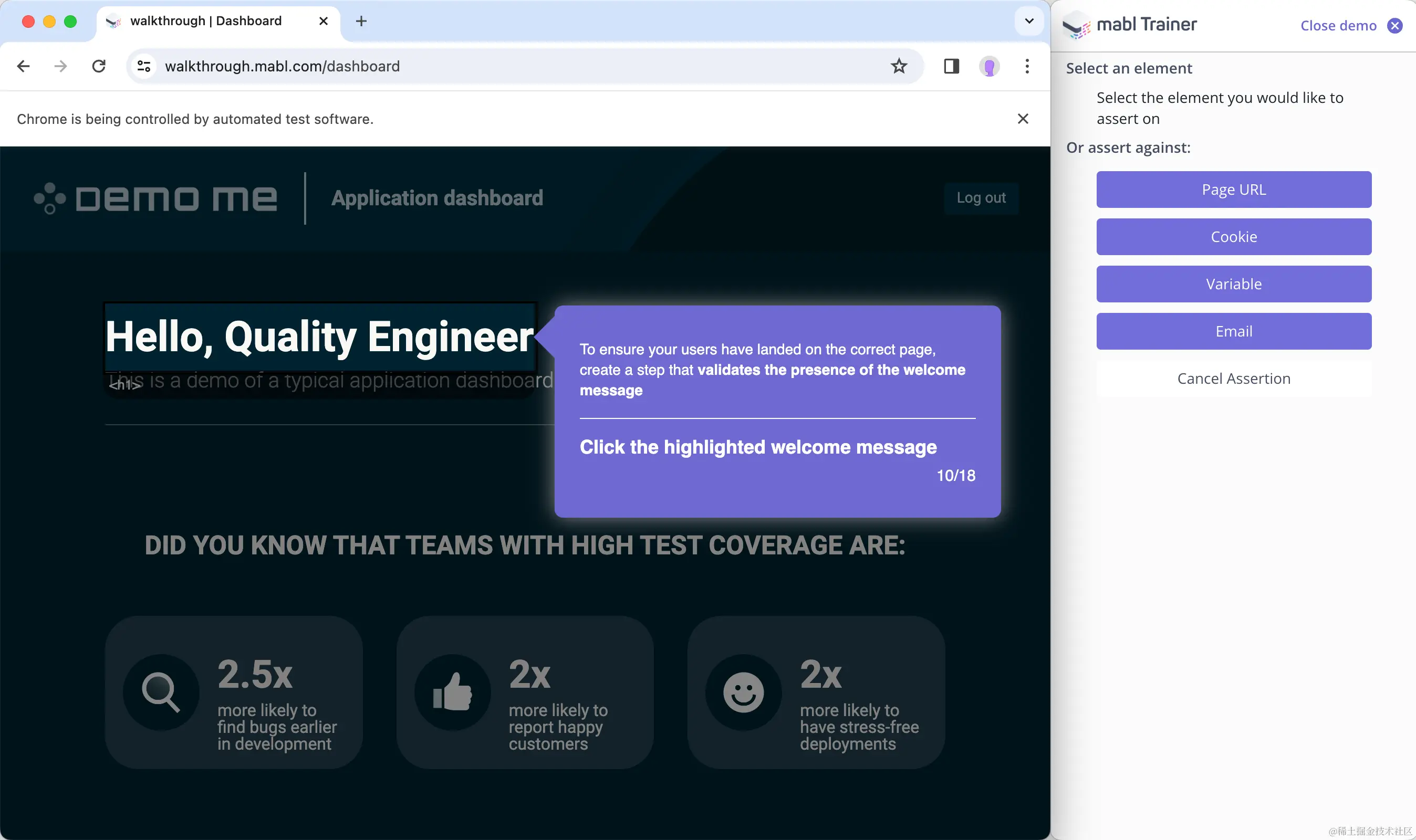The height and width of the screenshot is (840, 1416).
Task: Click the browser back arrow
Action: click(x=23, y=66)
